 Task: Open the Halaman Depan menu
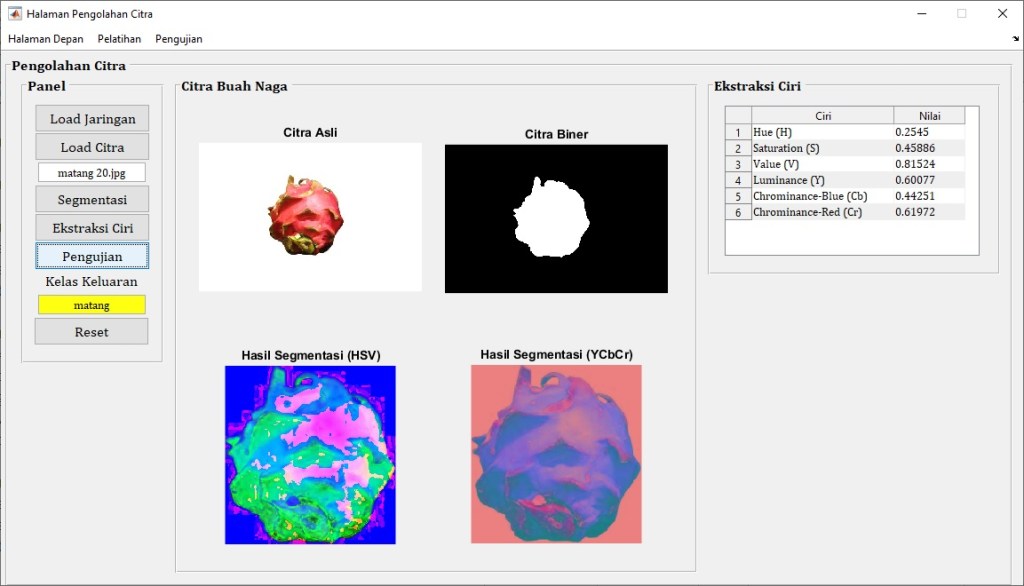46,39
